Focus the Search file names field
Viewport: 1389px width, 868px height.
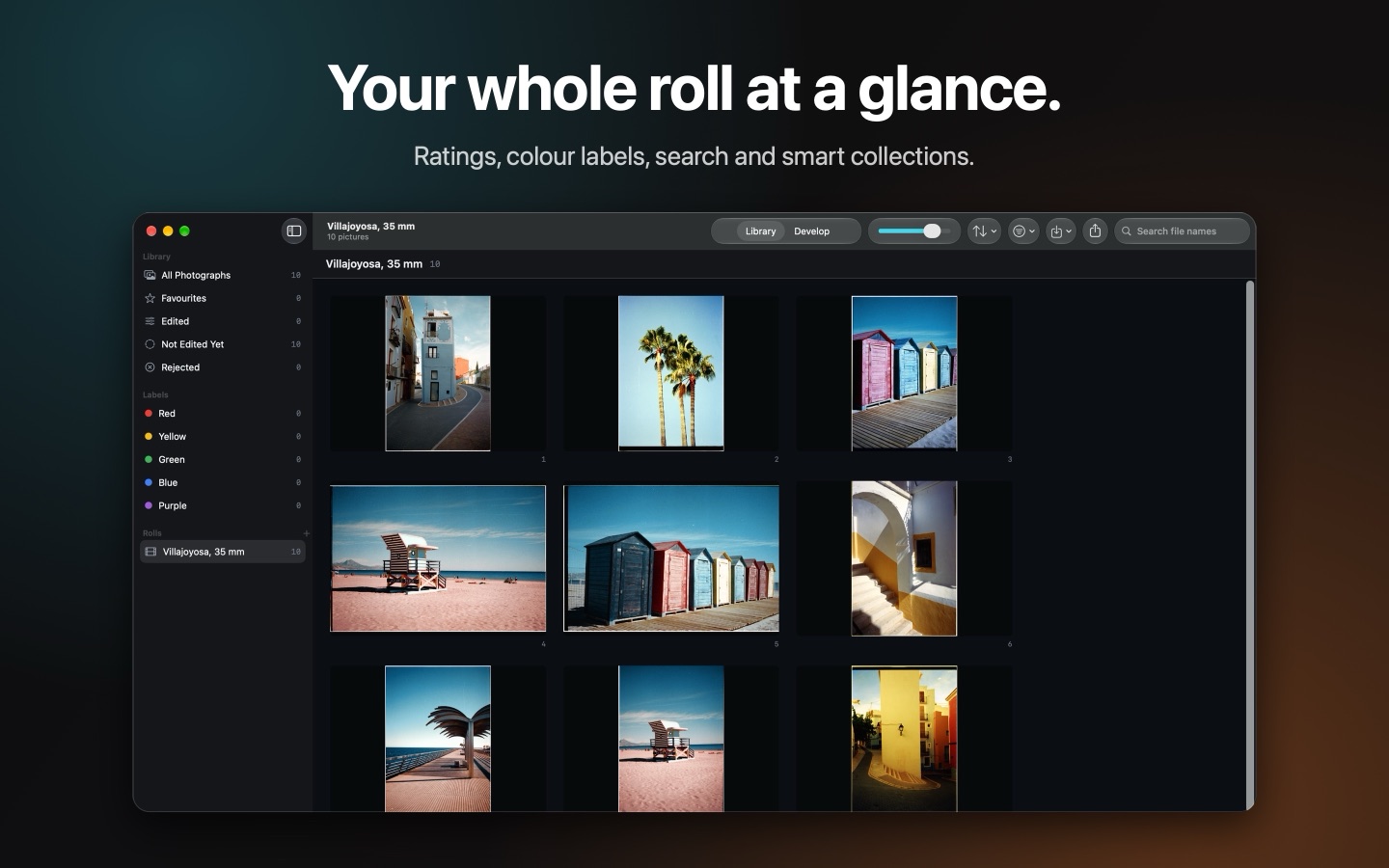click(1182, 231)
